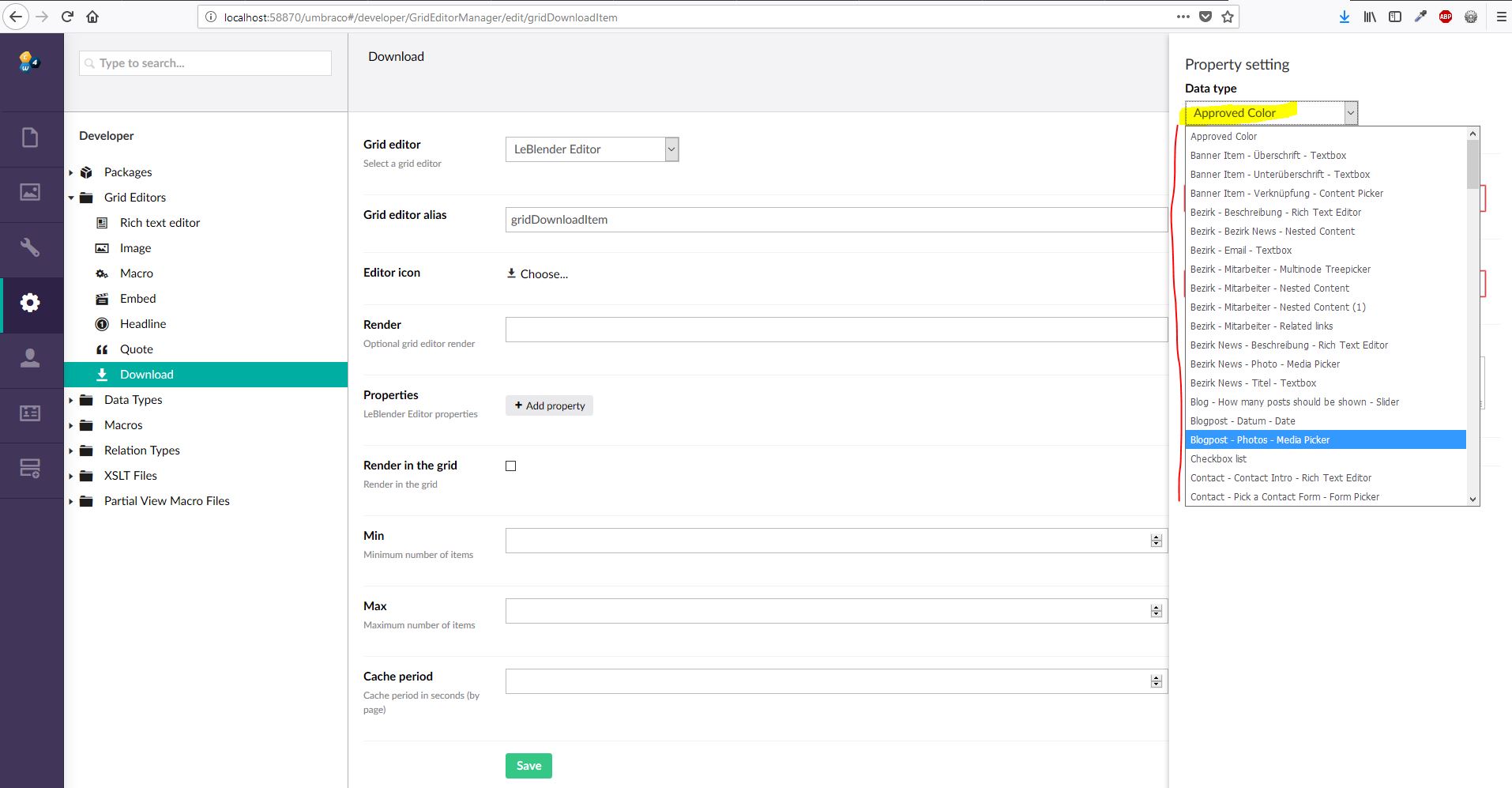Image resolution: width=1512 pixels, height=788 pixels.
Task: Go to the browser home page
Action: coord(92,17)
